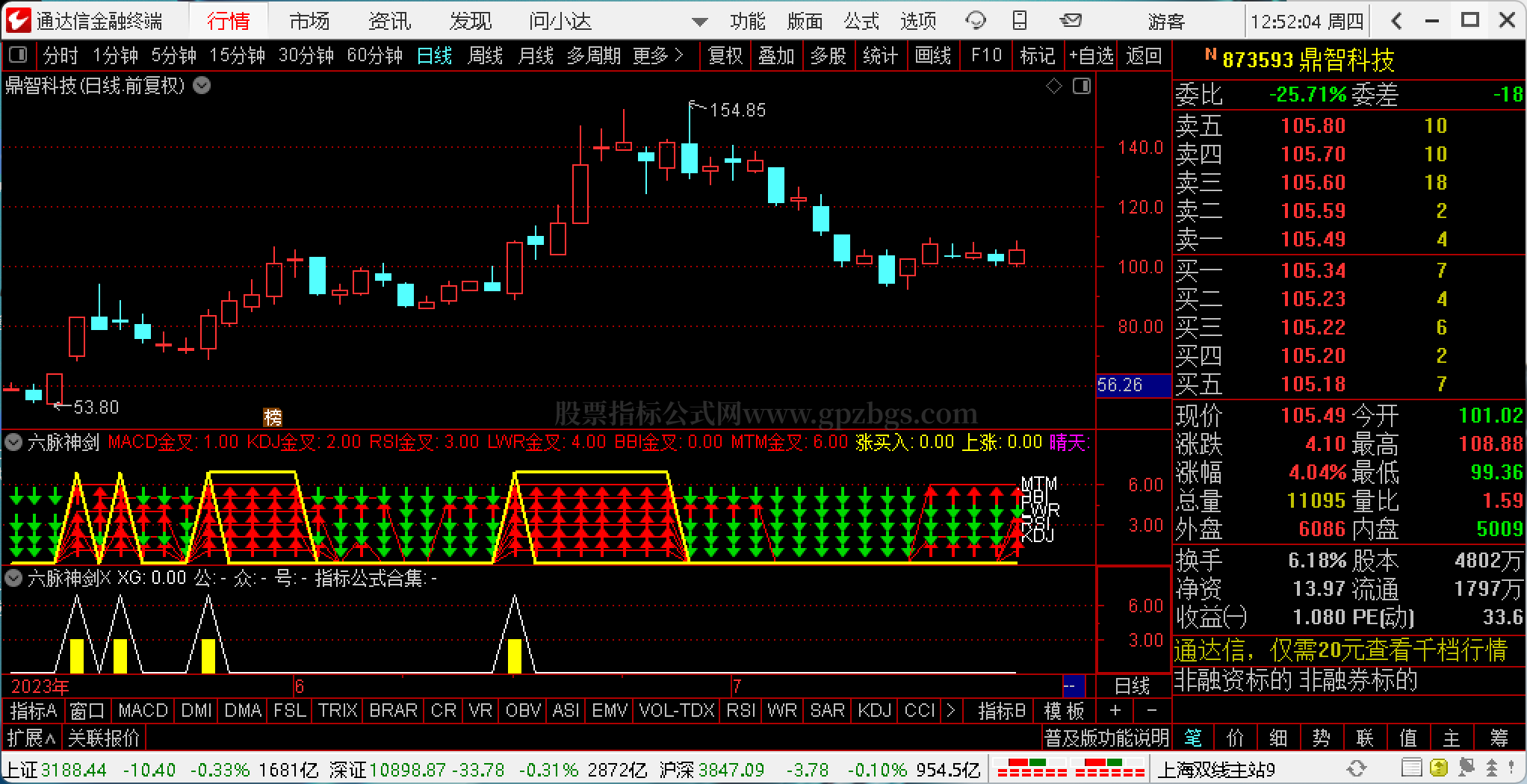Click the yellow upload coin icon
Image resolution: width=1527 pixels, height=784 pixels.
click(1438, 768)
